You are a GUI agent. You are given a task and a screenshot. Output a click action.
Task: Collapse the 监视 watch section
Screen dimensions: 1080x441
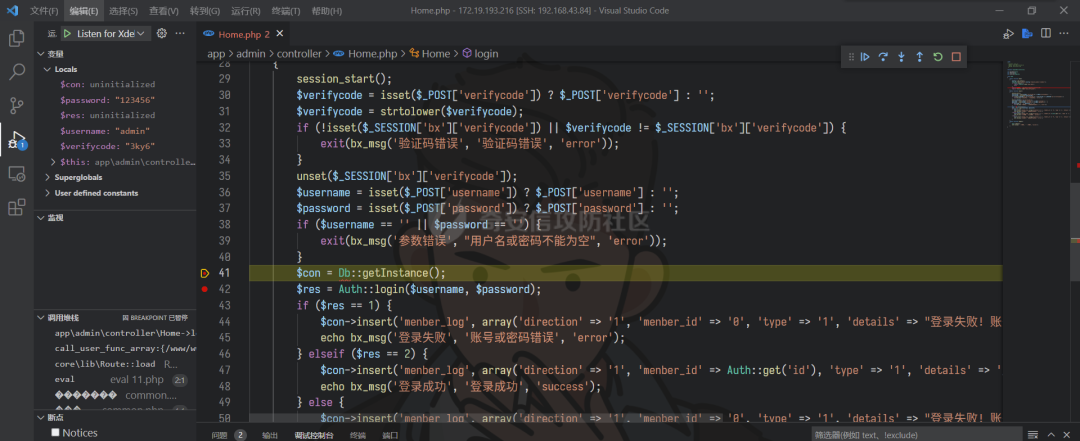tap(41, 218)
